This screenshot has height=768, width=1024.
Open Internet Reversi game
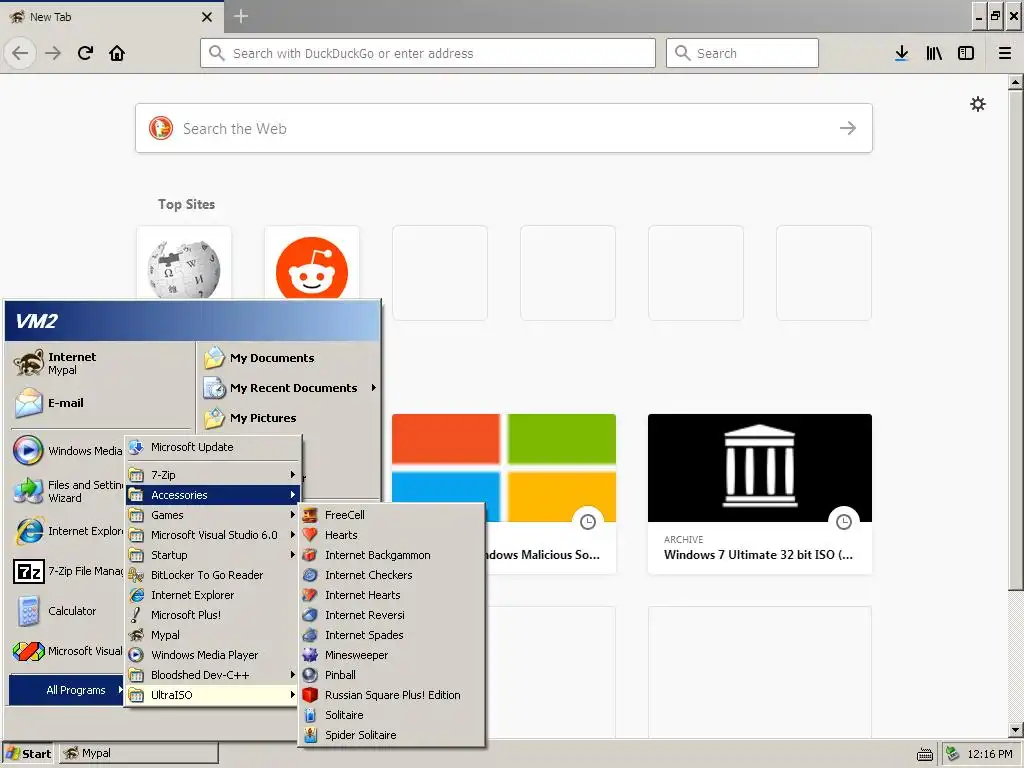point(391,615)
